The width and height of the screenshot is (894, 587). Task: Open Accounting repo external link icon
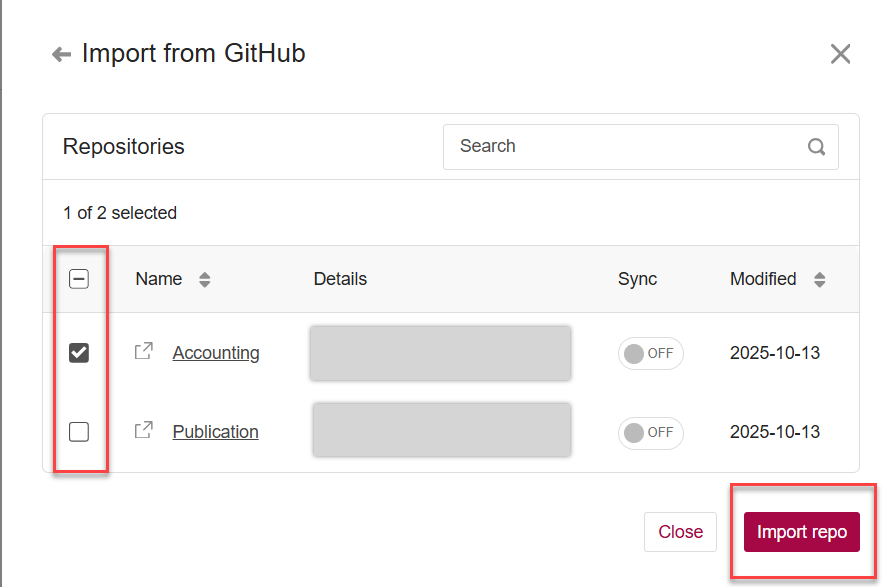(144, 351)
